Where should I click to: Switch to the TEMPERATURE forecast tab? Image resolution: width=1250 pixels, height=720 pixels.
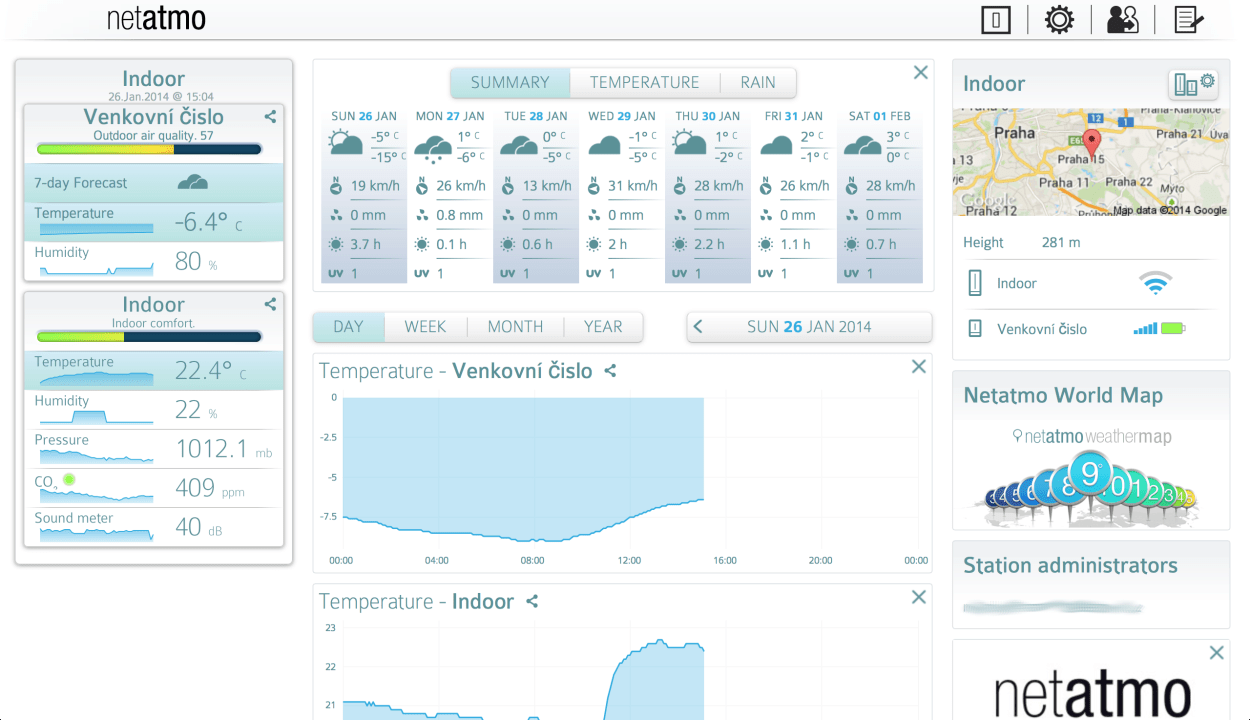pyautogui.click(x=644, y=83)
